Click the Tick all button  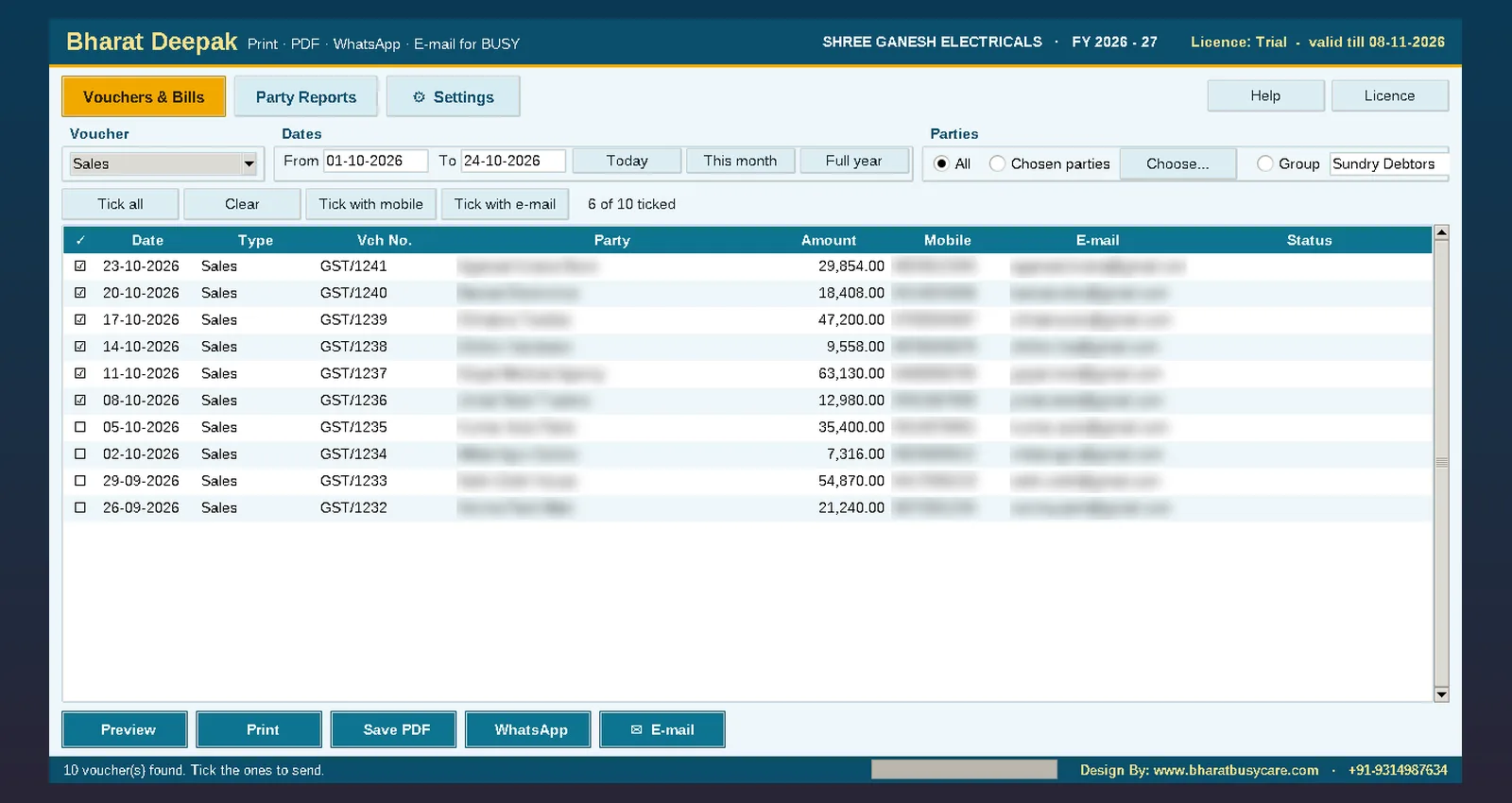120,204
